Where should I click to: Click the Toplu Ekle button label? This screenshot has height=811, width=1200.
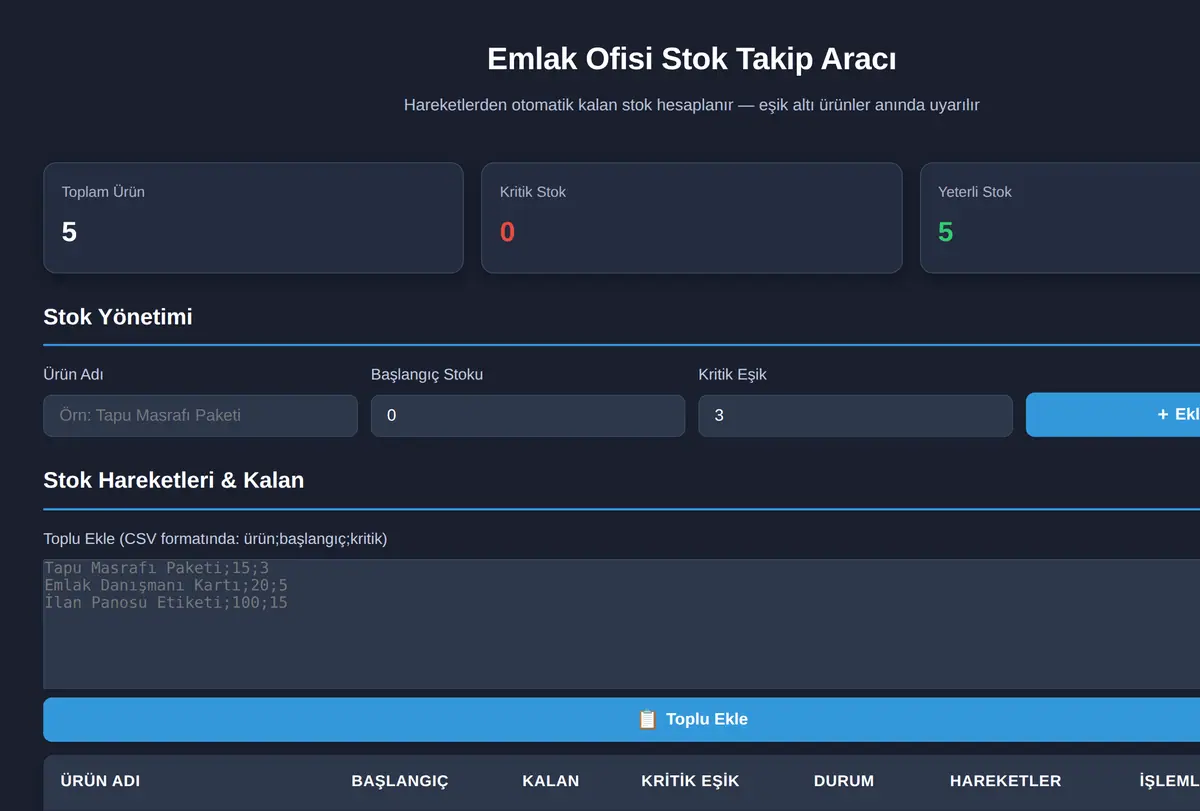point(707,719)
